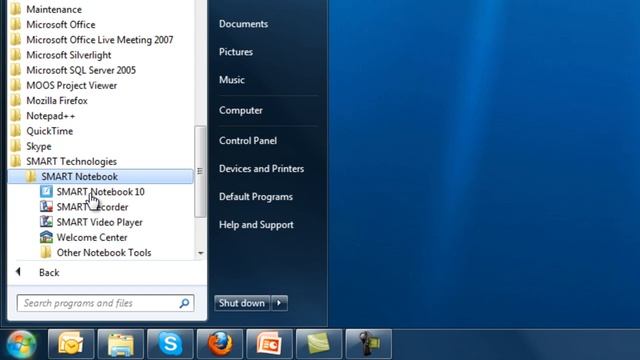The width and height of the screenshot is (640, 360).
Task: Open Documents from Start menu
Action: tap(244, 24)
